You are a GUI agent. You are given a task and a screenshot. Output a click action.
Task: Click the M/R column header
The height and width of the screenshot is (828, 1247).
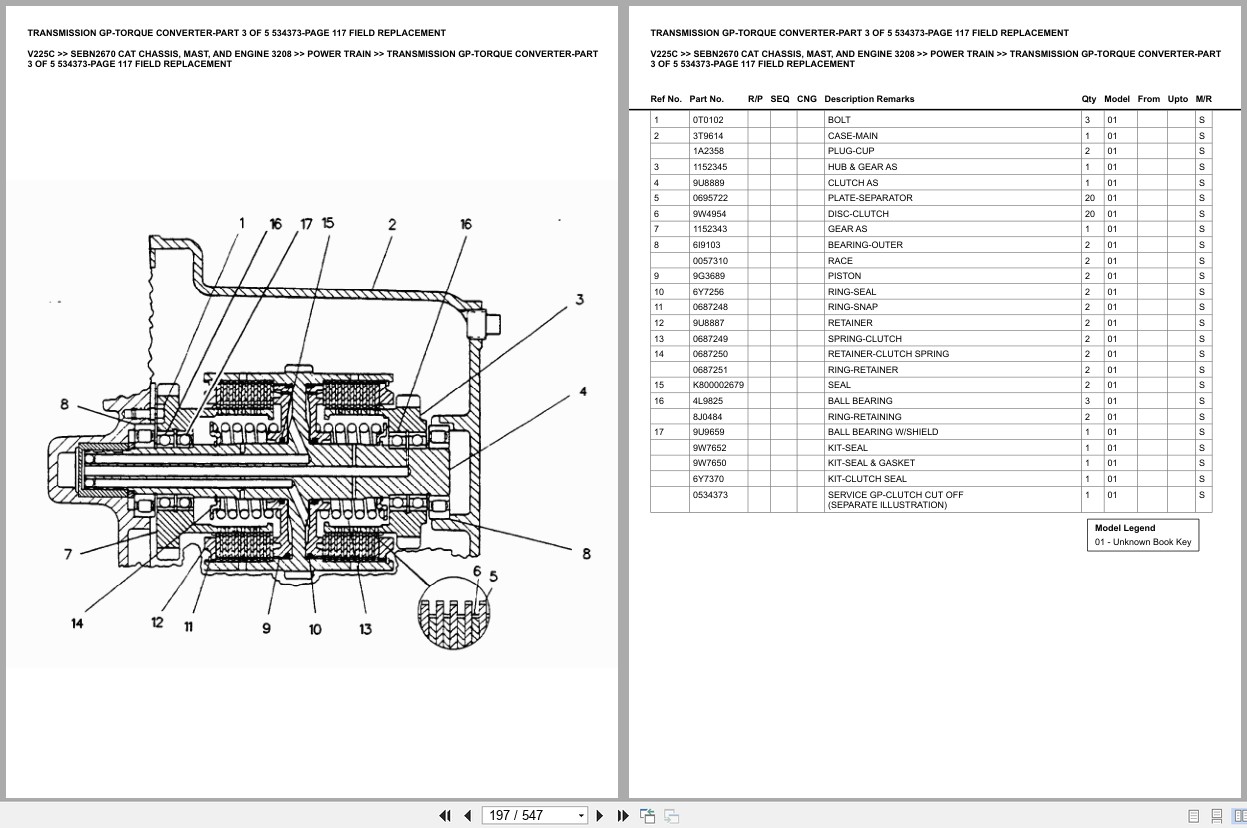1203,99
